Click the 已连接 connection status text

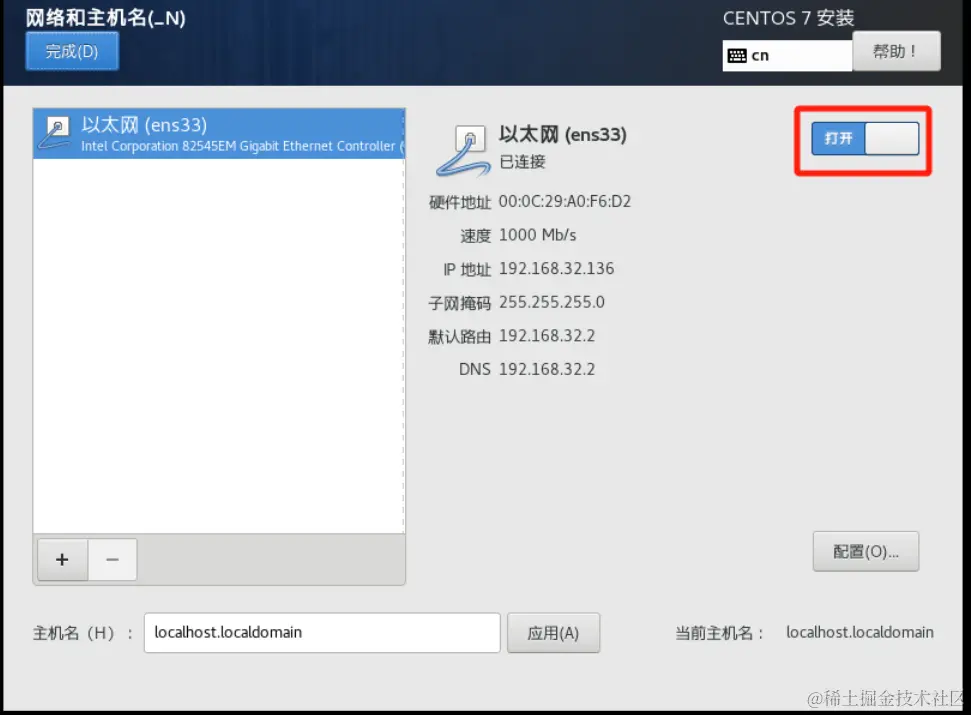[x=522, y=162]
